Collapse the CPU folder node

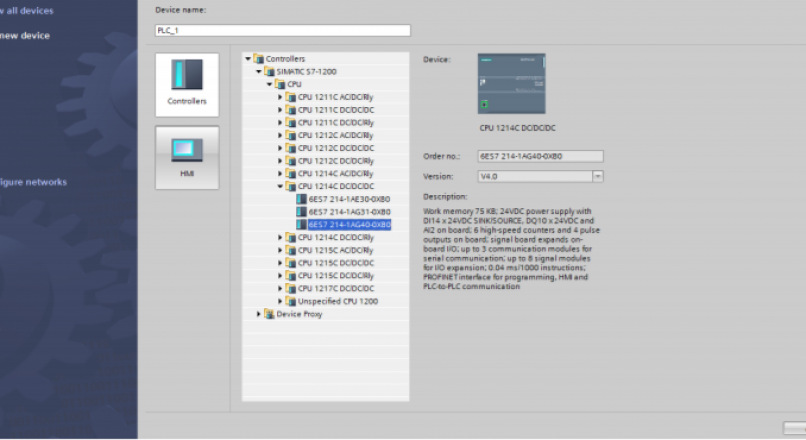[x=270, y=84]
